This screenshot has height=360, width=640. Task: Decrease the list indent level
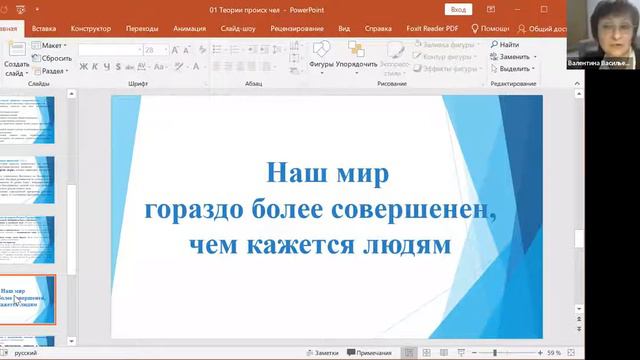click(252, 50)
